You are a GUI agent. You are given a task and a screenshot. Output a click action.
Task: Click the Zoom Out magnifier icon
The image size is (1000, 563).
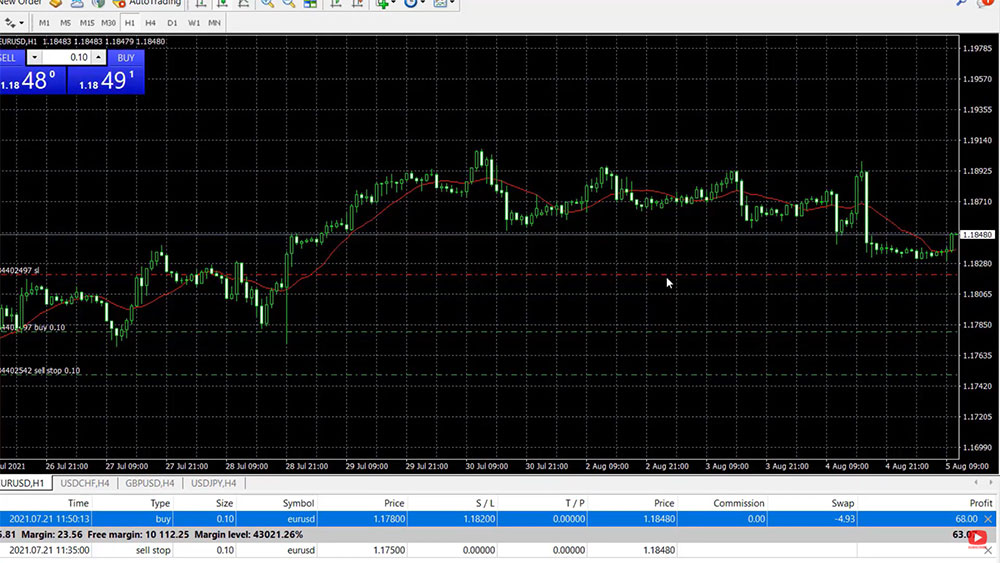289,3
